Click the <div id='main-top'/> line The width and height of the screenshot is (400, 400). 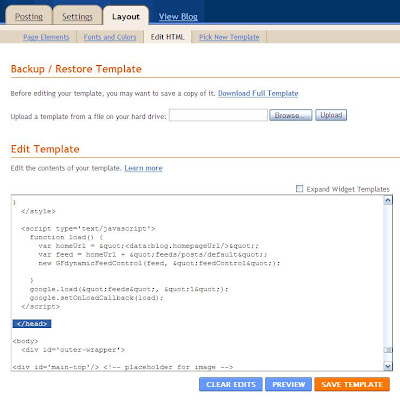[123, 367]
